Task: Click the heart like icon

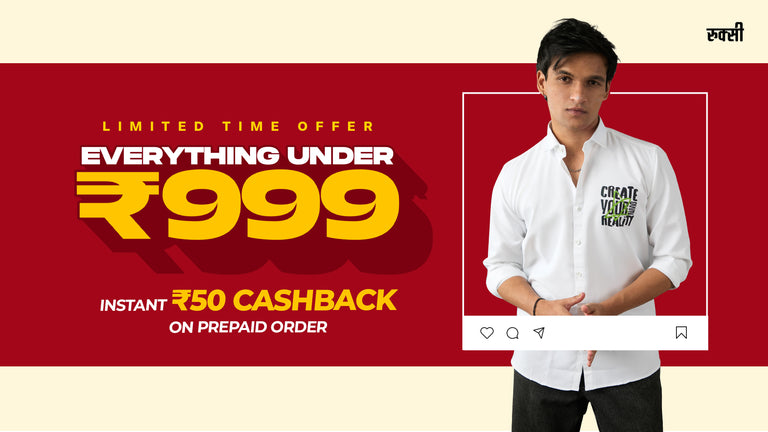Action: [x=486, y=333]
